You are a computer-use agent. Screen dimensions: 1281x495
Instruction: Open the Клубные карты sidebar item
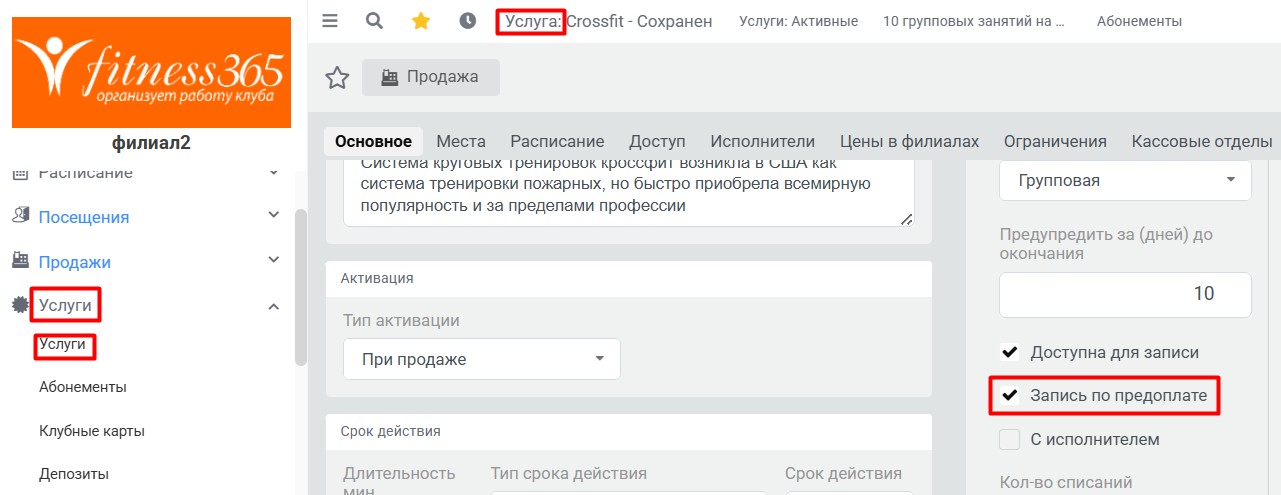coord(92,431)
